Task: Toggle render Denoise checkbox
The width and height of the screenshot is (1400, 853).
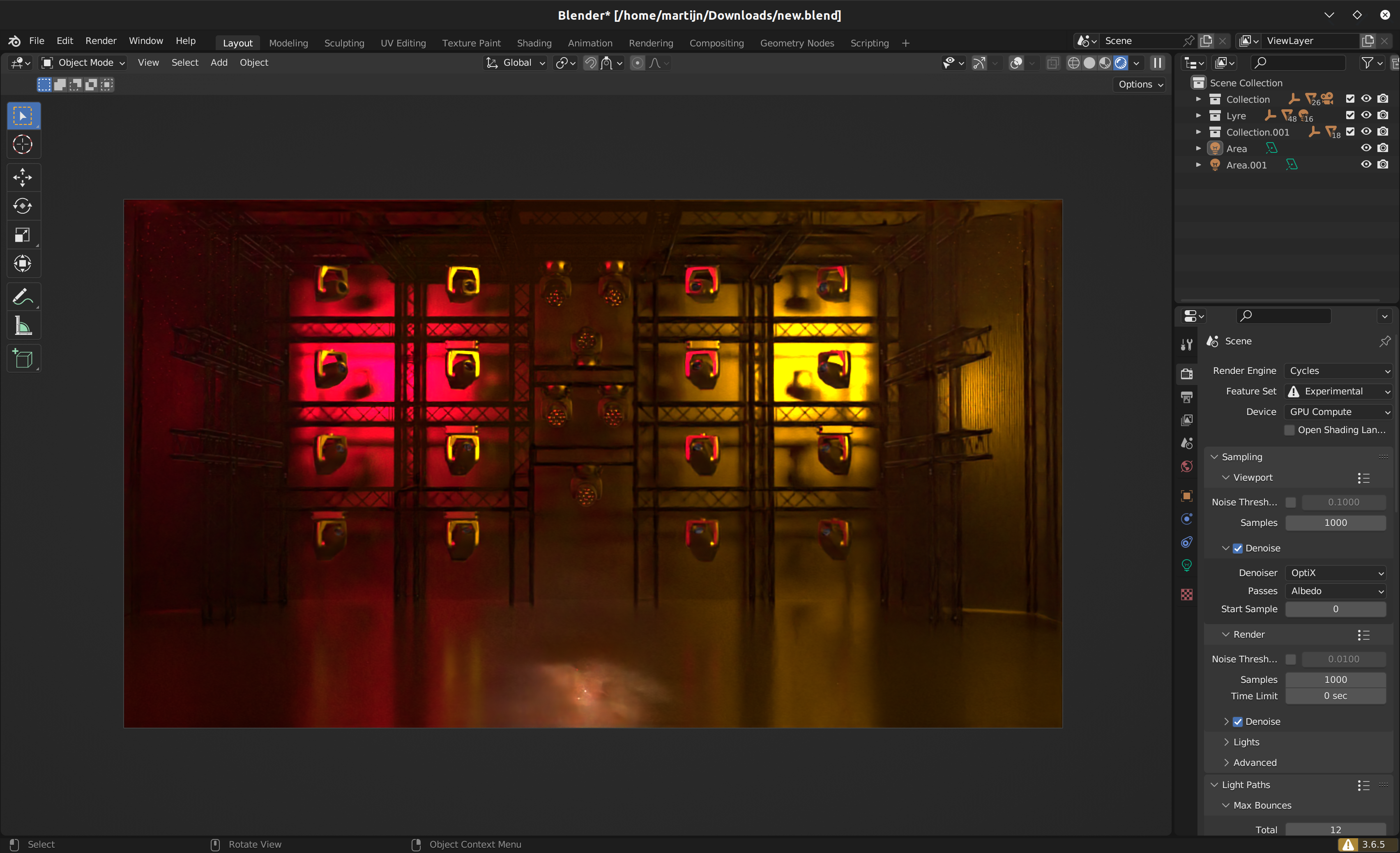Action: tap(1237, 722)
